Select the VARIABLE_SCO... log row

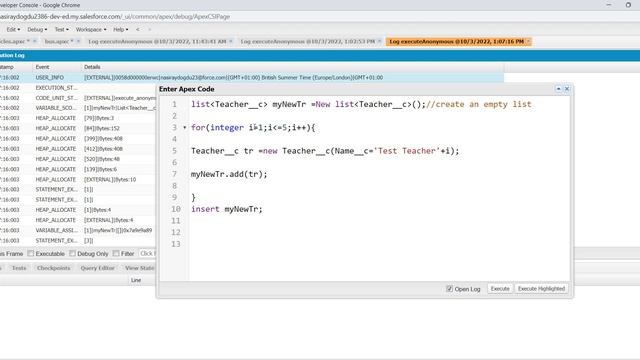78,108
